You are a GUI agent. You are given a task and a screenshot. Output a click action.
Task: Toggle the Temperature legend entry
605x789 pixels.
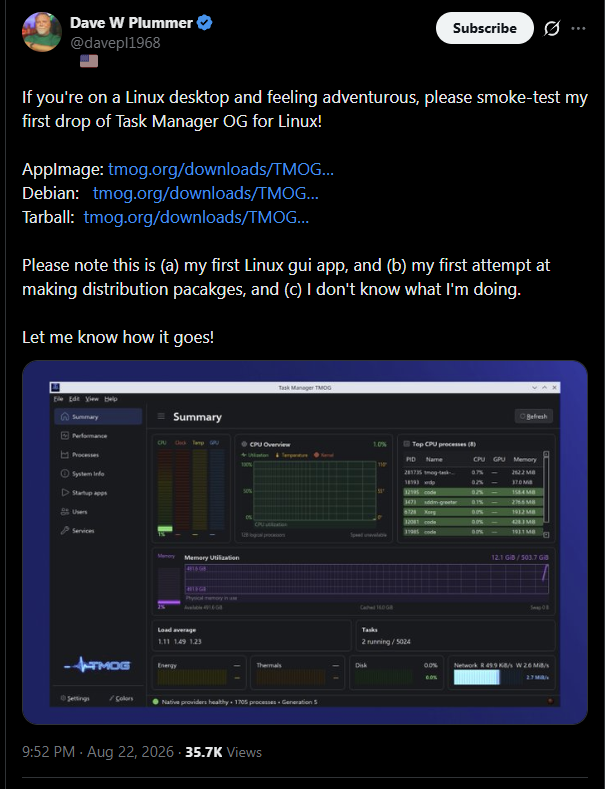291,455
